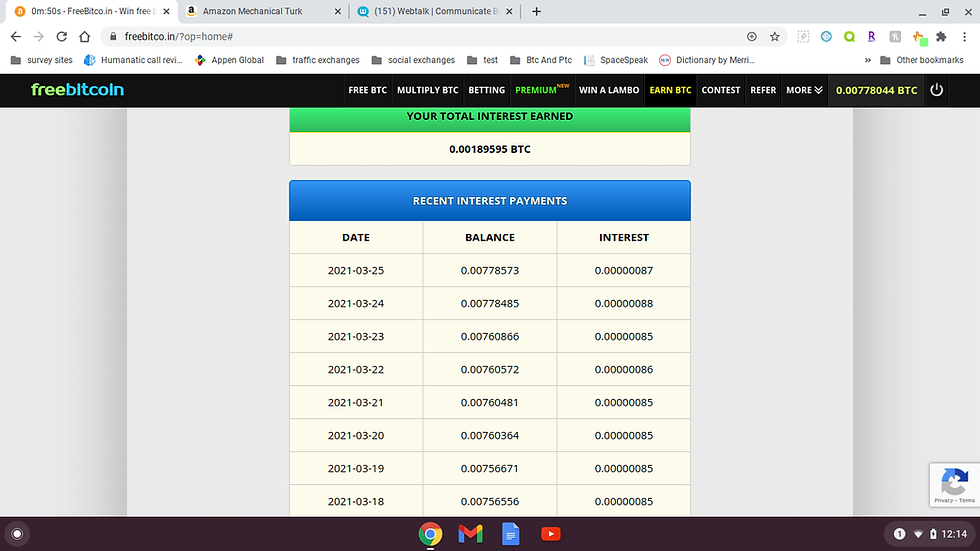Expand the MORE dropdown menu
This screenshot has width=980, height=551.
(804, 90)
